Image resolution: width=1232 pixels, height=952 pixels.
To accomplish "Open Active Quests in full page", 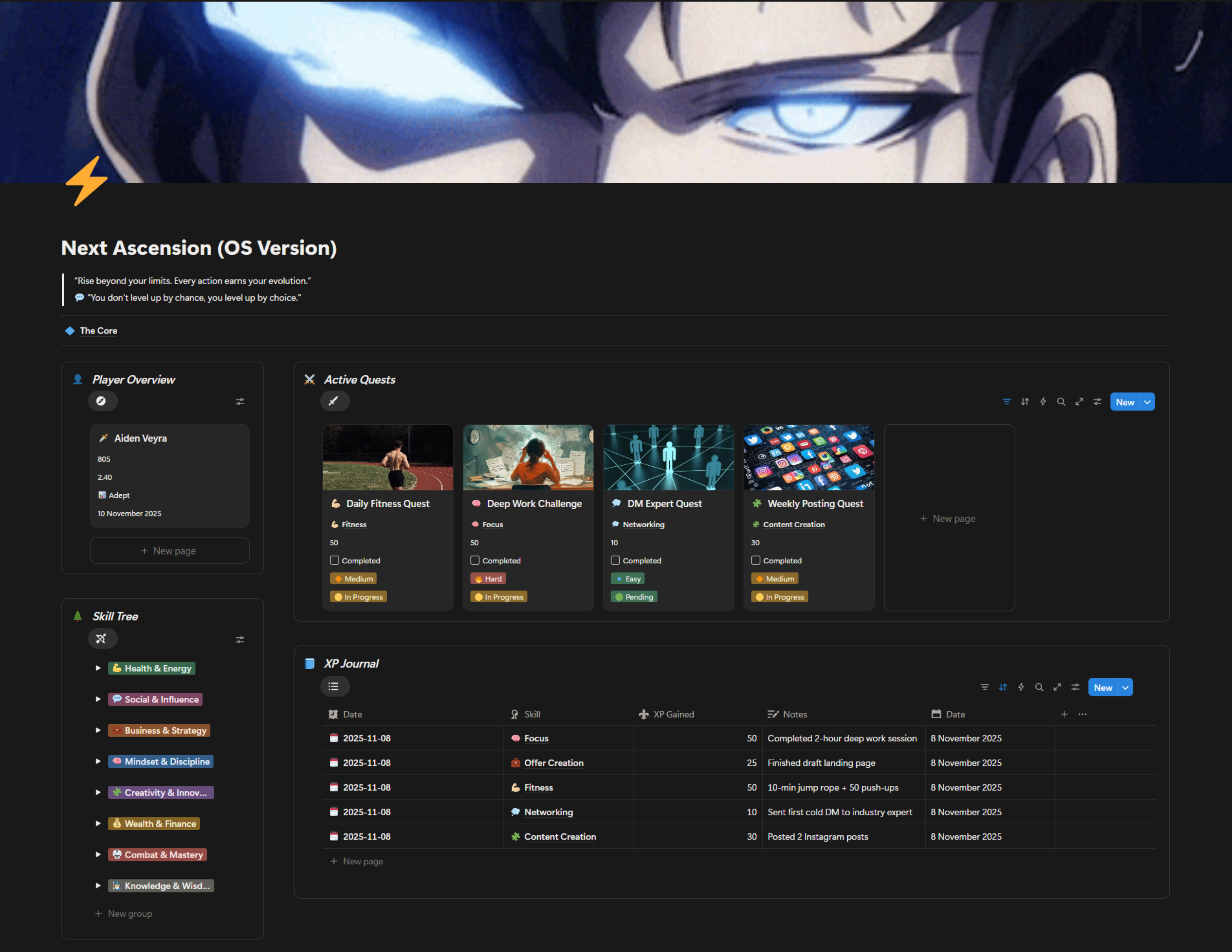I will 1078,401.
